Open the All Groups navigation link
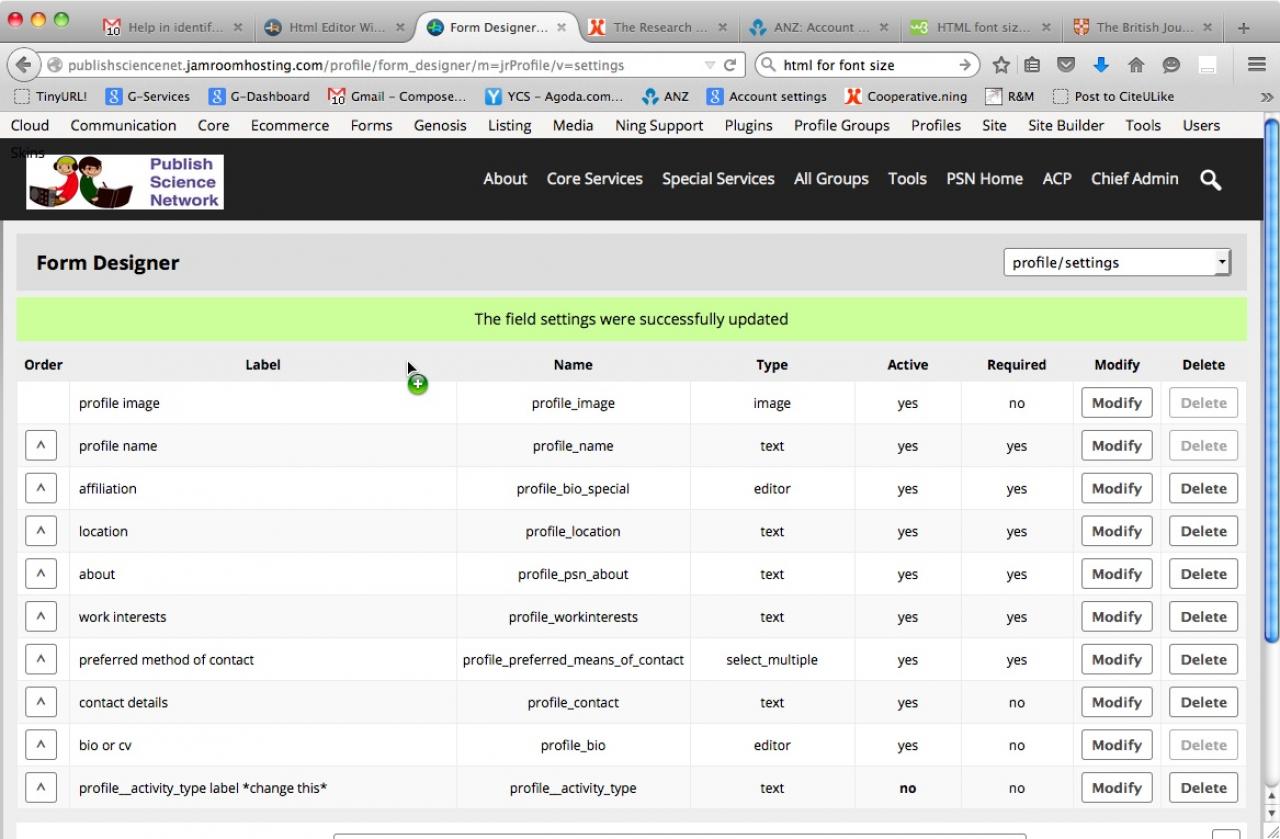1280x839 pixels. point(831,179)
